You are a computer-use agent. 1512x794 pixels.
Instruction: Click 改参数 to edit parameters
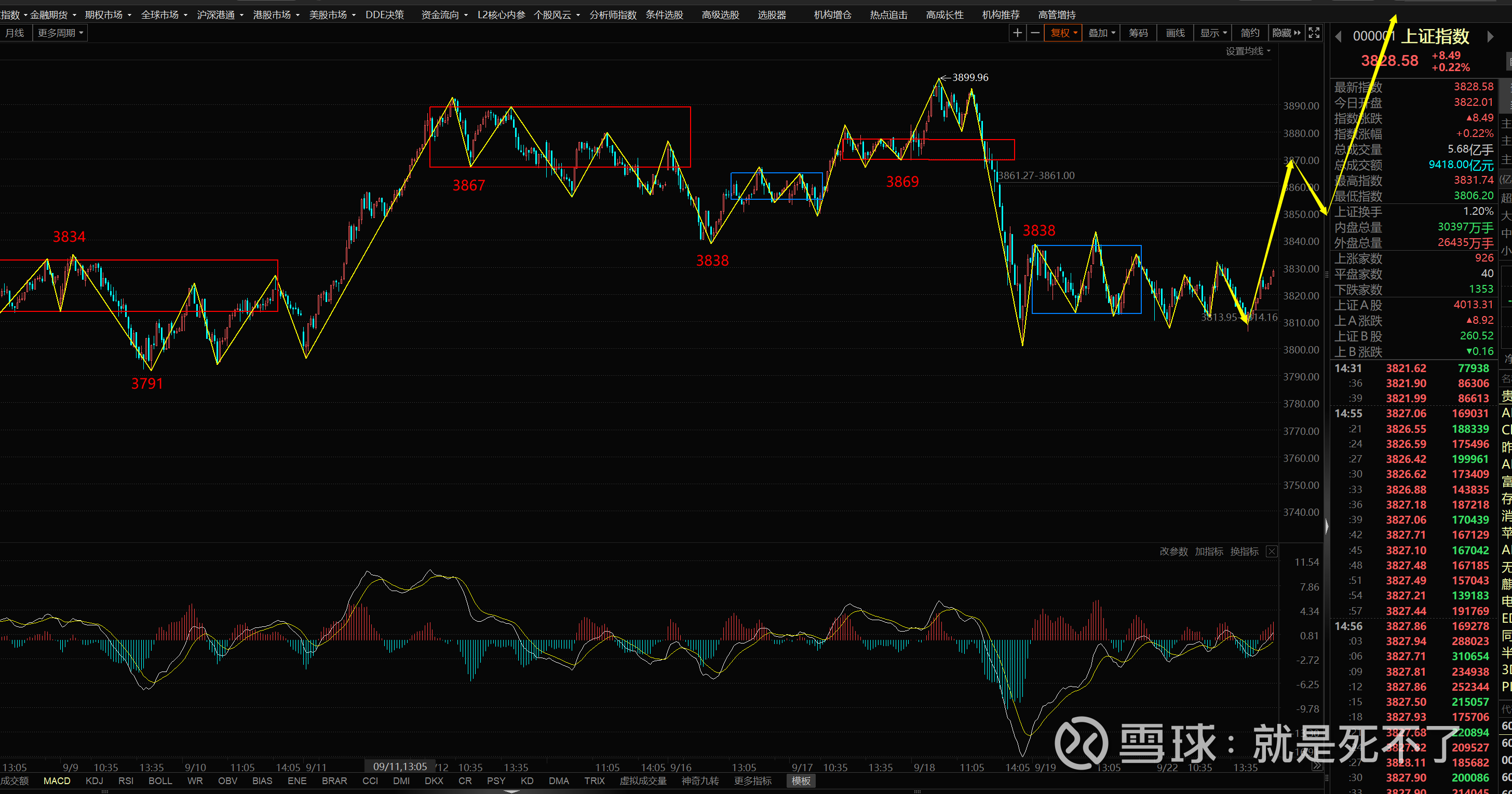[x=1173, y=551]
